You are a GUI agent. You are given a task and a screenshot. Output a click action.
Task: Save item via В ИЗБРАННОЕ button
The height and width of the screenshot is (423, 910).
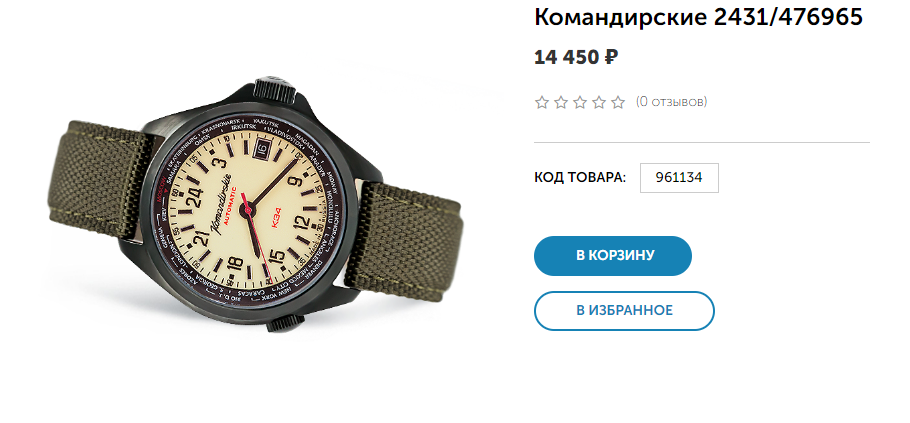(624, 310)
